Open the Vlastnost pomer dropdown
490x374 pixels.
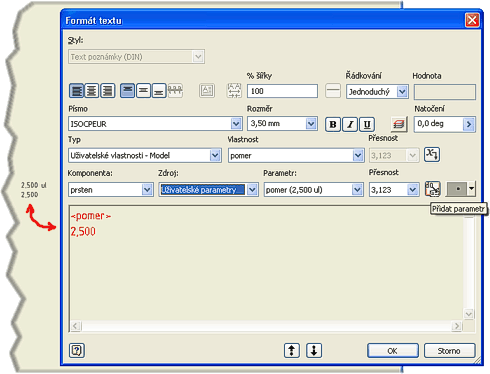point(358,155)
